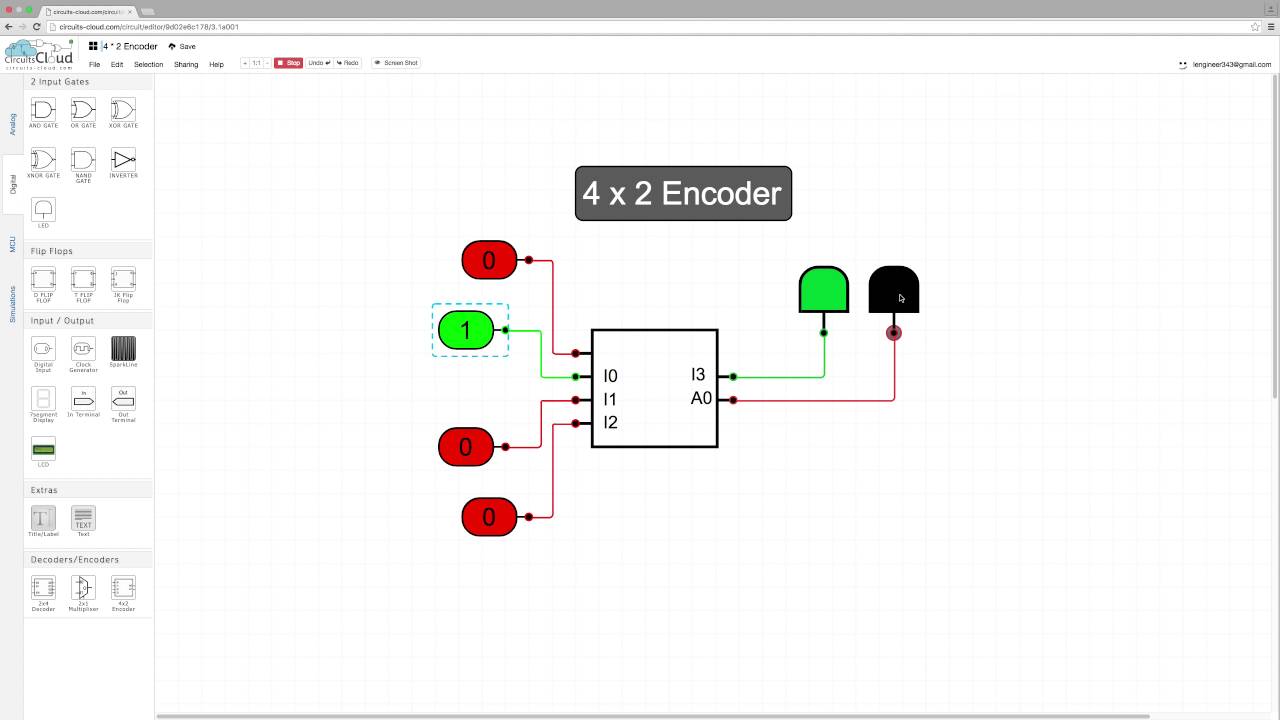Click the Undo button
This screenshot has width=1280, height=720.
[320, 63]
